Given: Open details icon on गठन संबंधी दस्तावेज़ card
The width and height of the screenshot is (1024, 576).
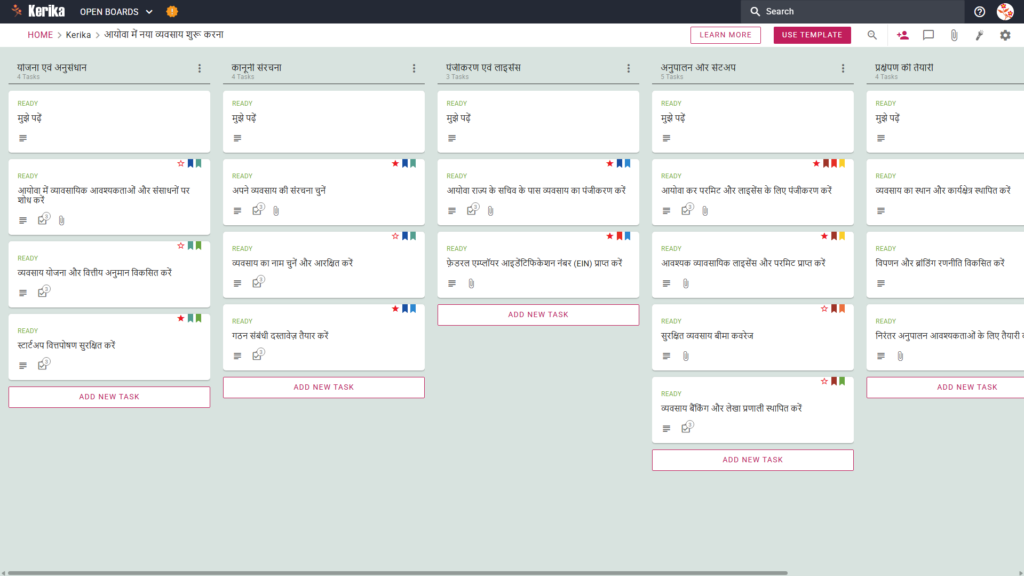Looking at the screenshot, I should point(237,356).
